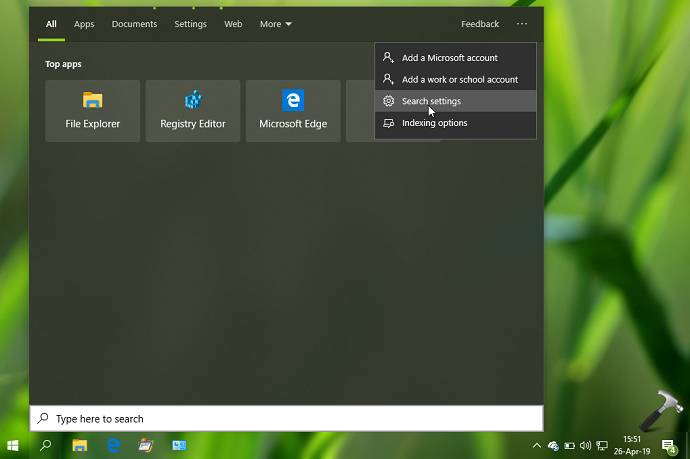Open the Feedback link
690x459 pixels.
click(x=480, y=24)
